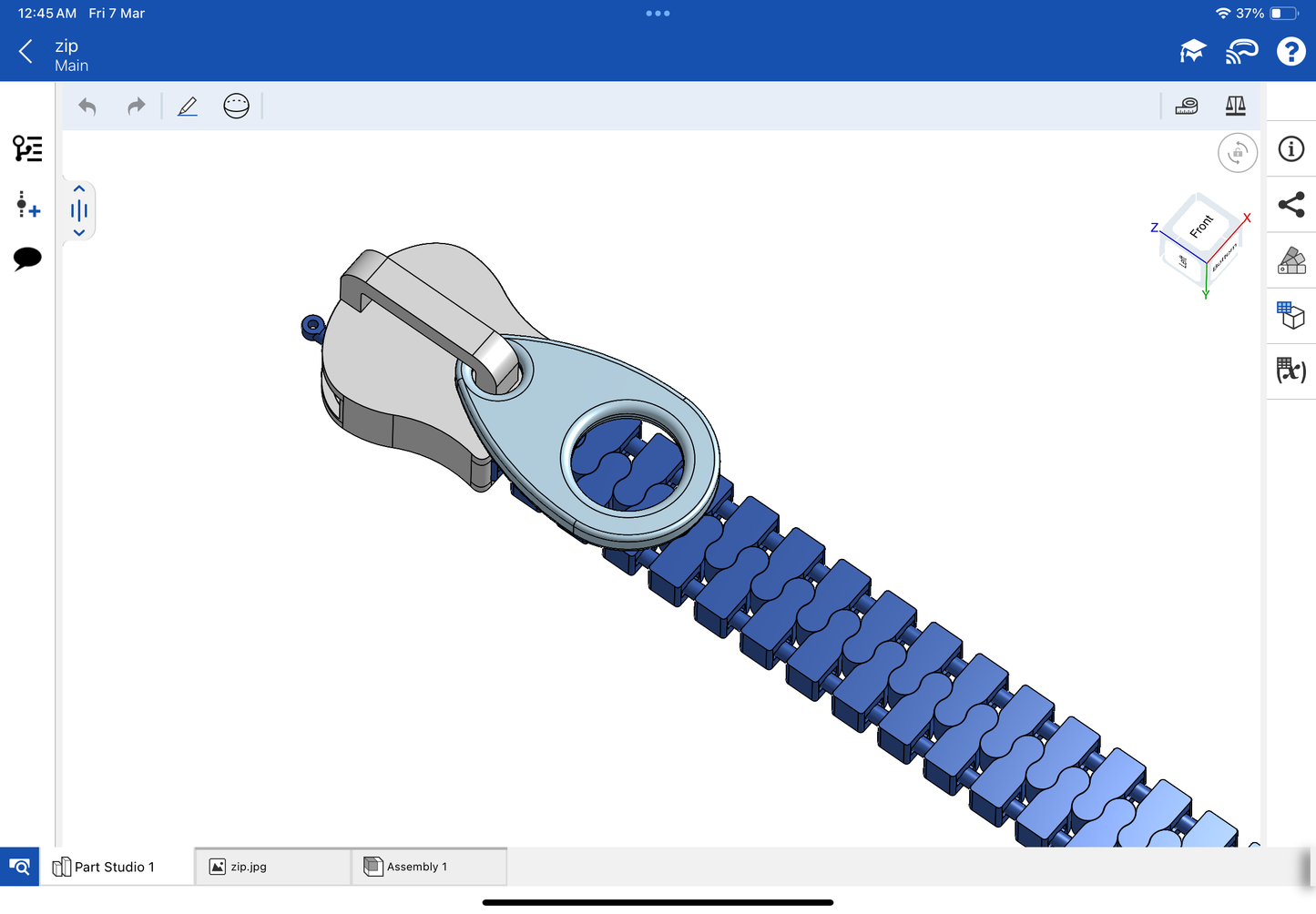
Task: Expand the rollback bar up chevron
Action: point(79,188)
